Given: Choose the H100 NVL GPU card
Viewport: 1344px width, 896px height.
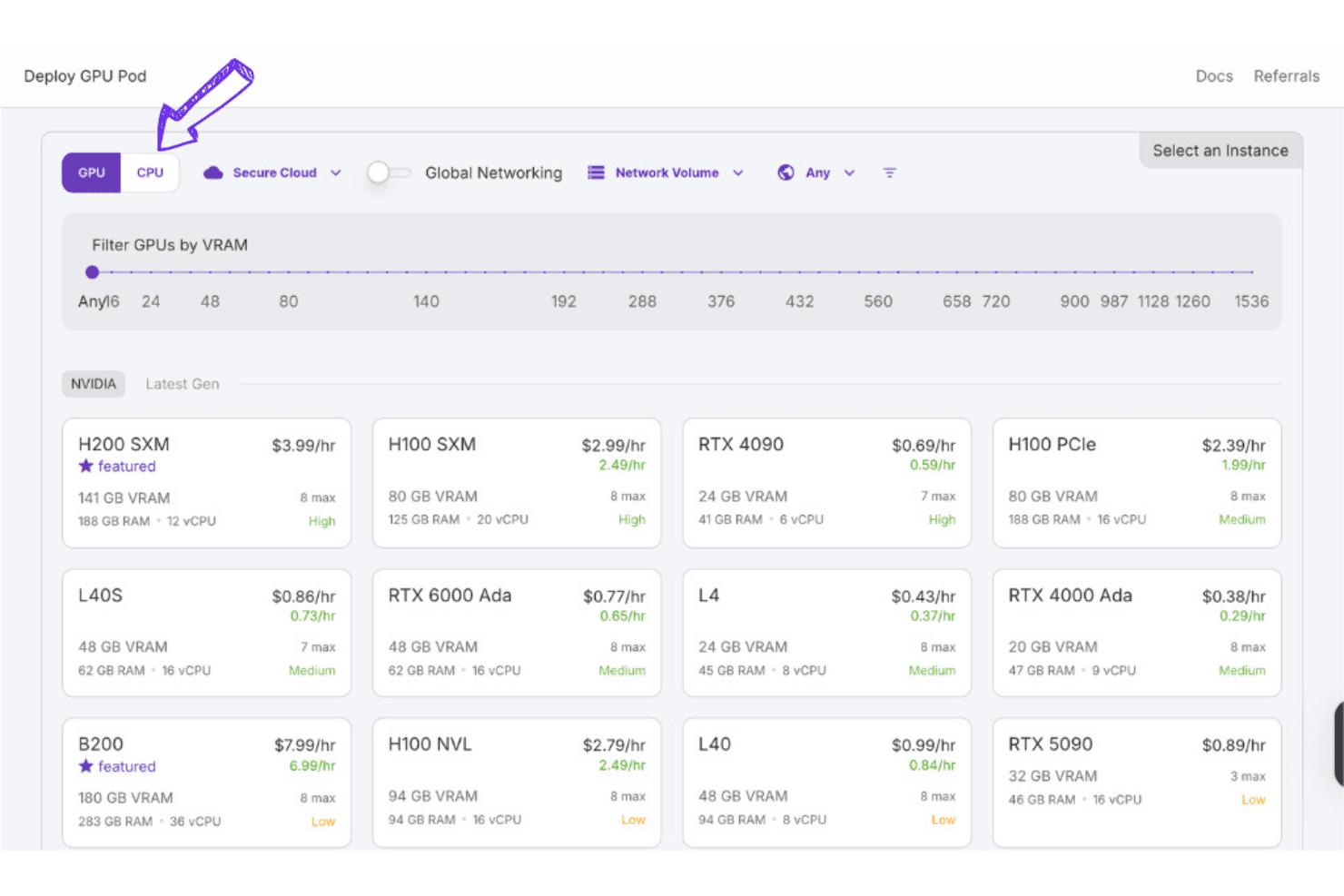Looking at the screenshot, I should [517, 783].
